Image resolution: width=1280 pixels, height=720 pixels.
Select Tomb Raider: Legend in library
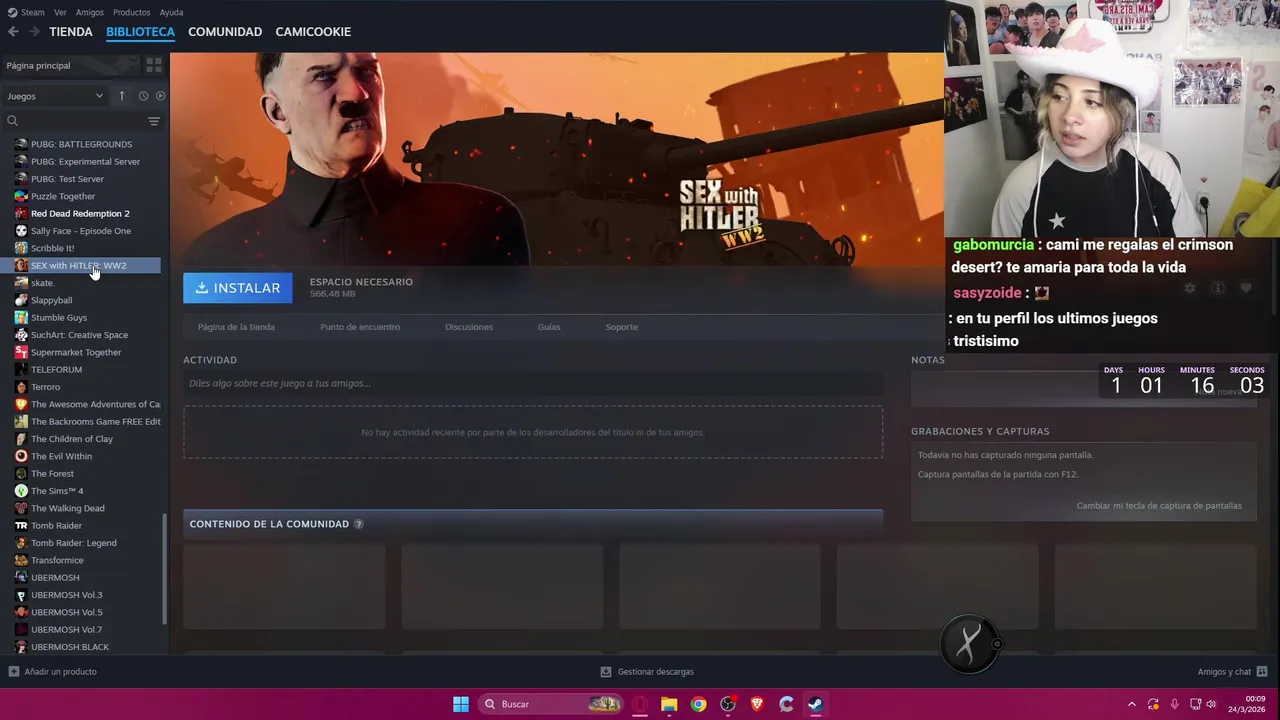[74, 543]
